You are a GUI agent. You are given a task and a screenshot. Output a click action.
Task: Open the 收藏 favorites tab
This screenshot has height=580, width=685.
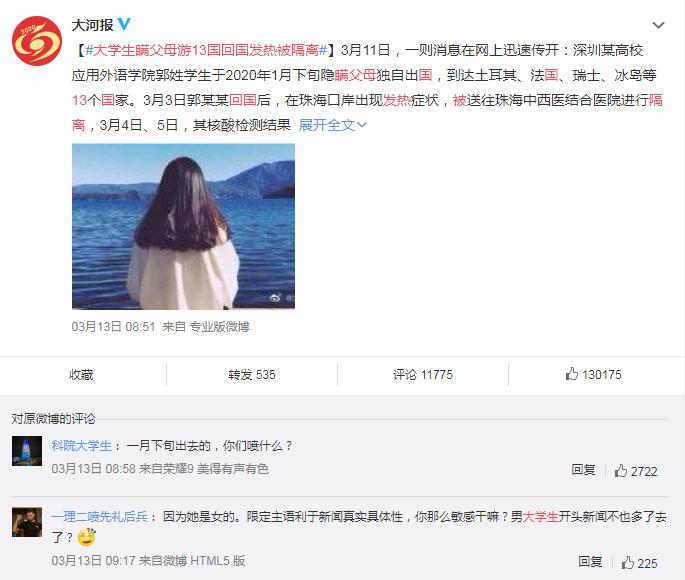tap(81, 375)
